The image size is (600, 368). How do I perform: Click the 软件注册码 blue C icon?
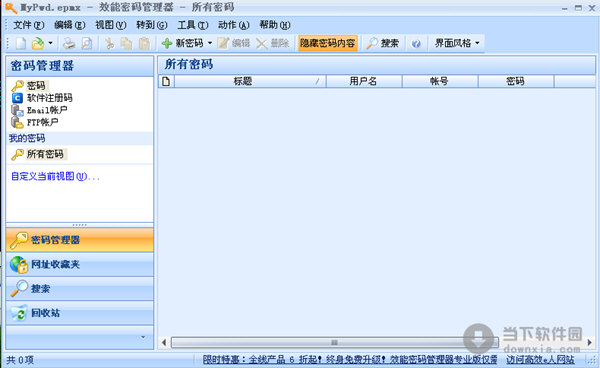[17, 98]
